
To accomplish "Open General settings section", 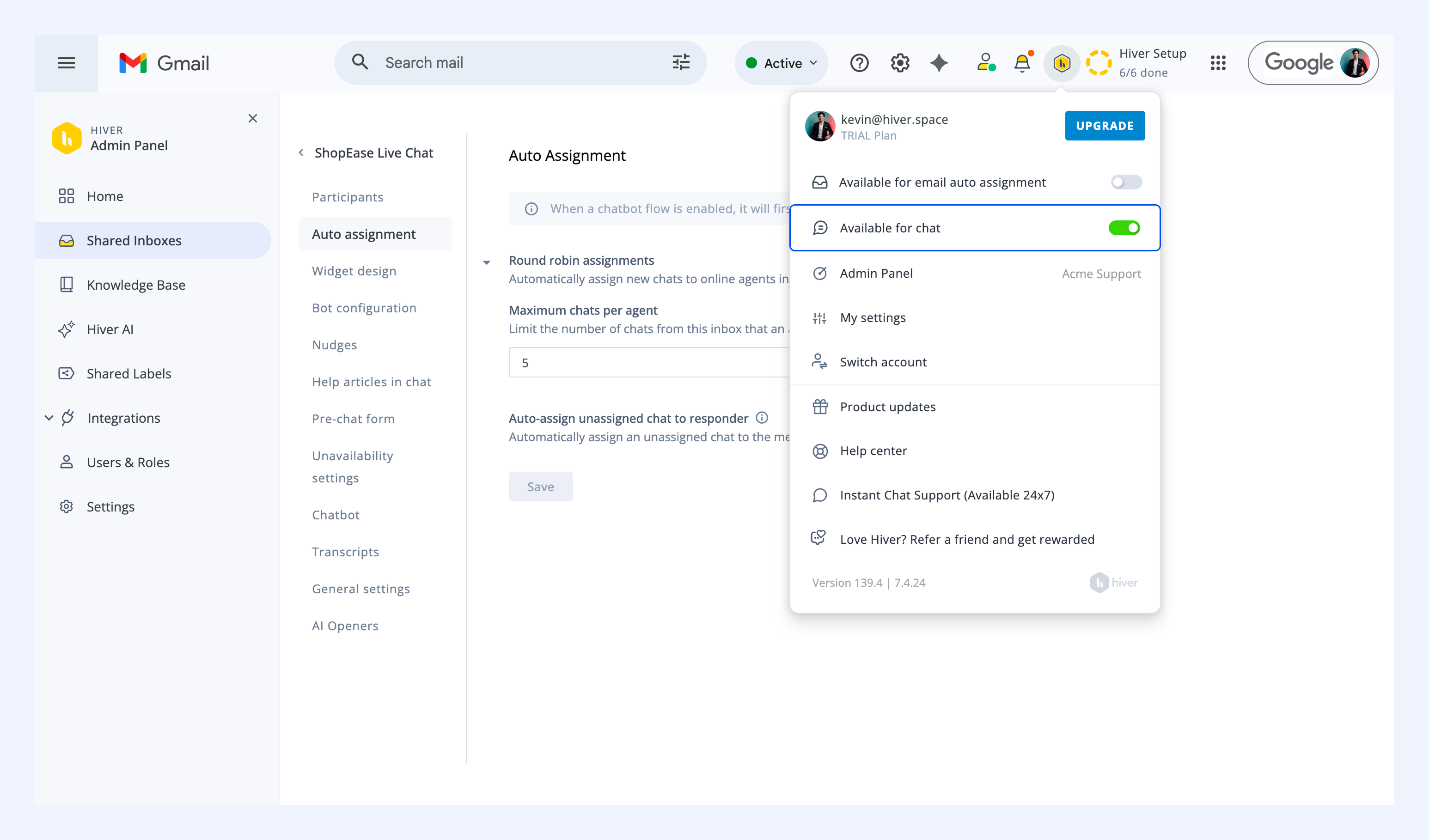I will point(360,589).
